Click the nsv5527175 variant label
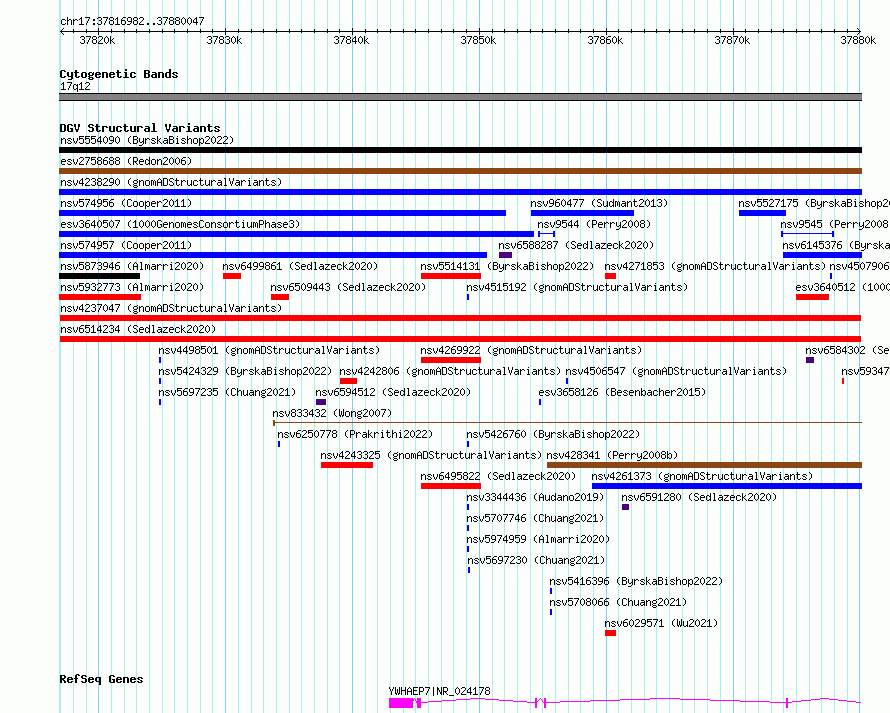Viewport: 890px width, 713px height. click(x=814, y=203)
